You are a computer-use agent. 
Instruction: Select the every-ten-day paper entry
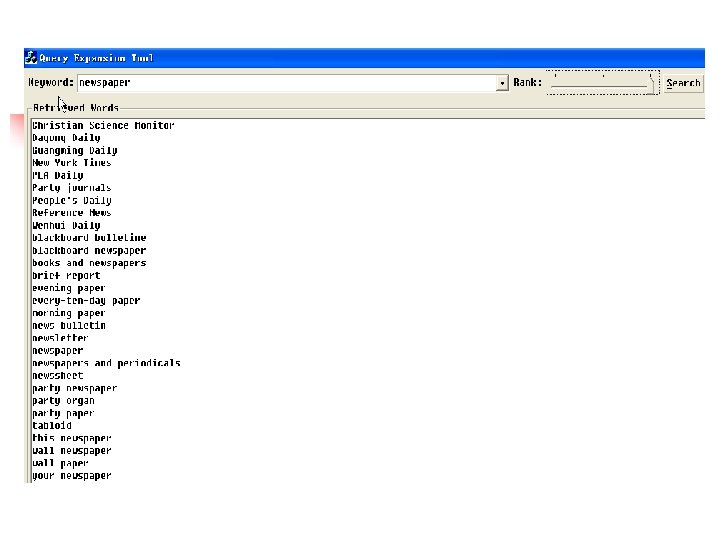coord(86,300)
